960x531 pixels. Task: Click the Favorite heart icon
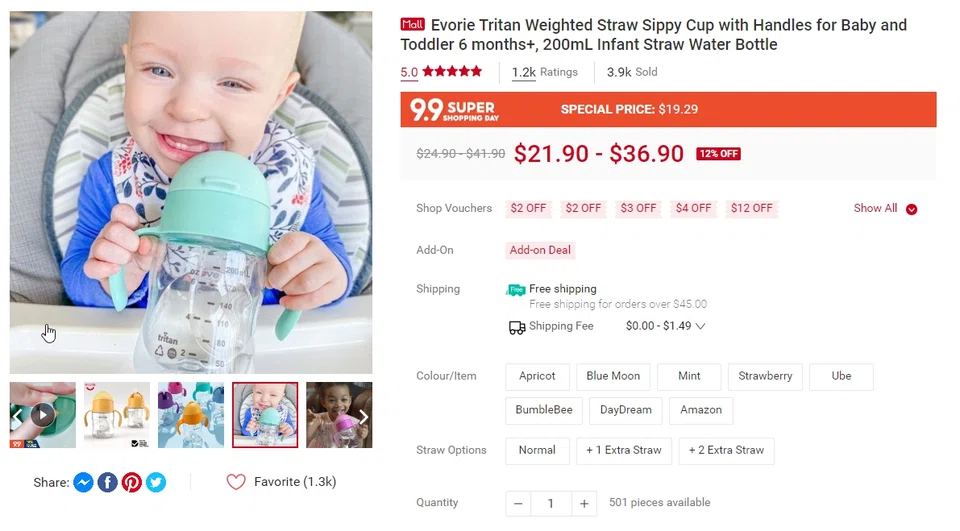coord(236,482)
